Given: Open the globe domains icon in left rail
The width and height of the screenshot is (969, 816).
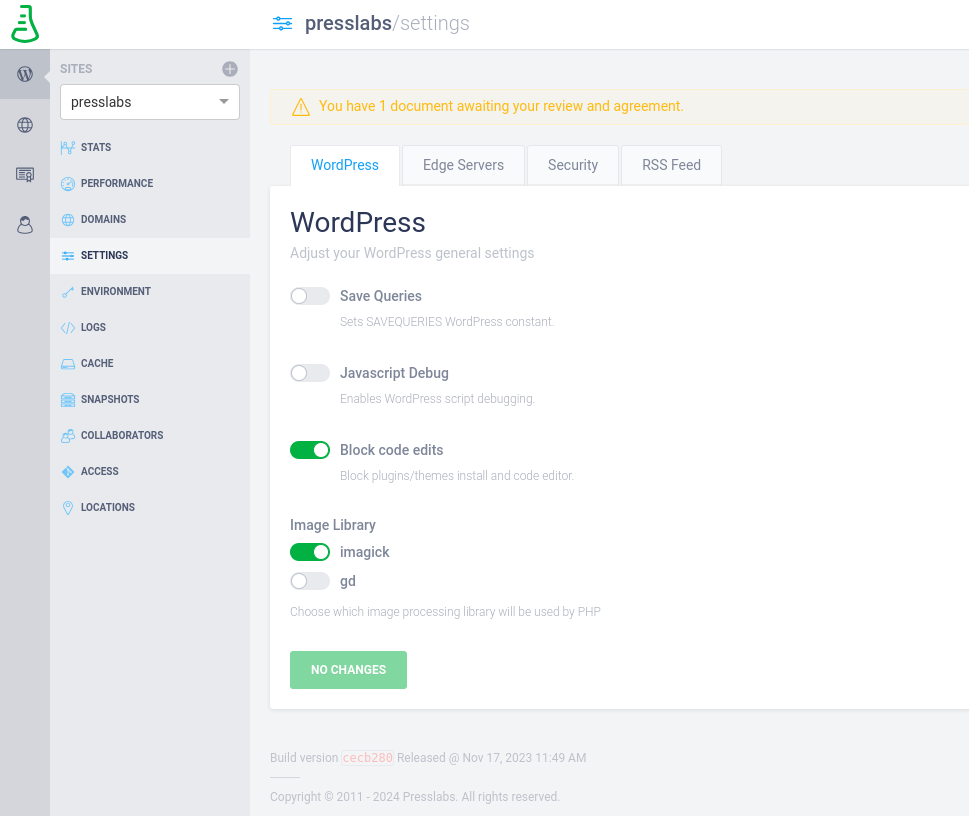Looking at the screenshot, I should click(25, 125).
